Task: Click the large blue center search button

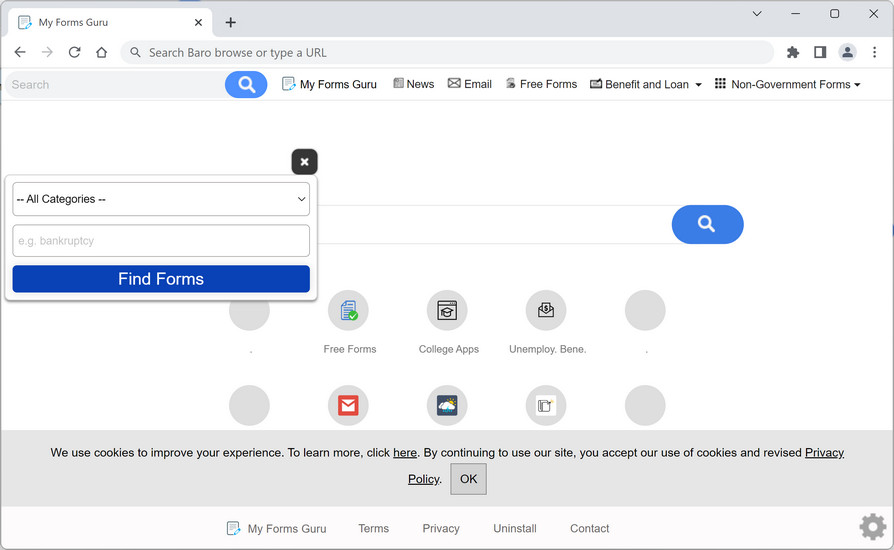Action: pos(707,224)
